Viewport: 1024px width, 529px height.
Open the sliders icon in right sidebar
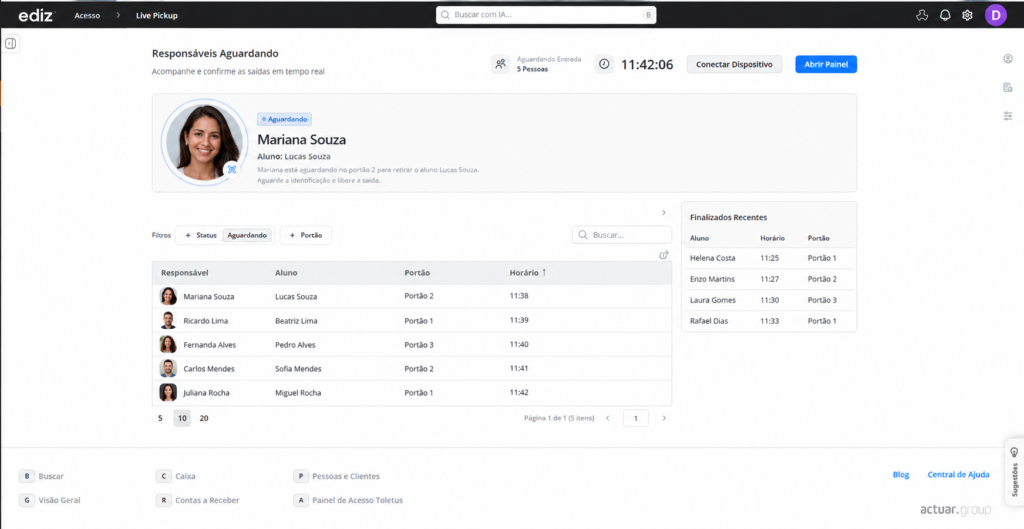point(1008,116)
